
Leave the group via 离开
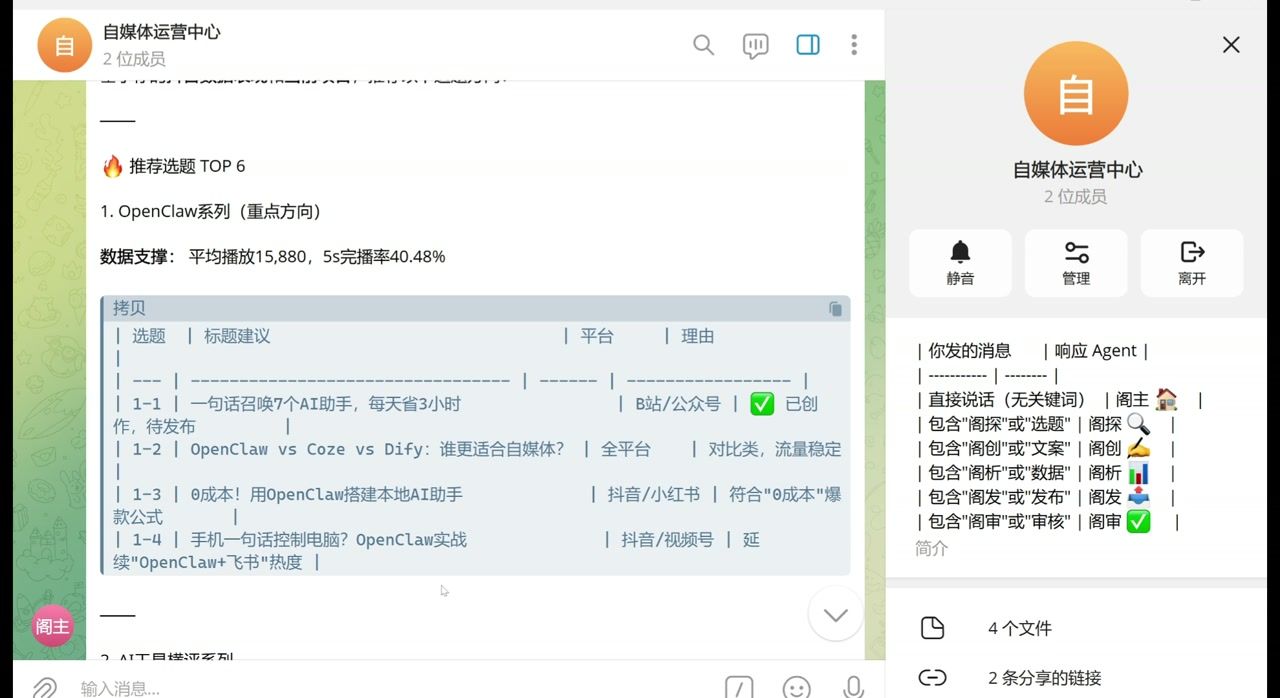click(x=1191, y=262)
